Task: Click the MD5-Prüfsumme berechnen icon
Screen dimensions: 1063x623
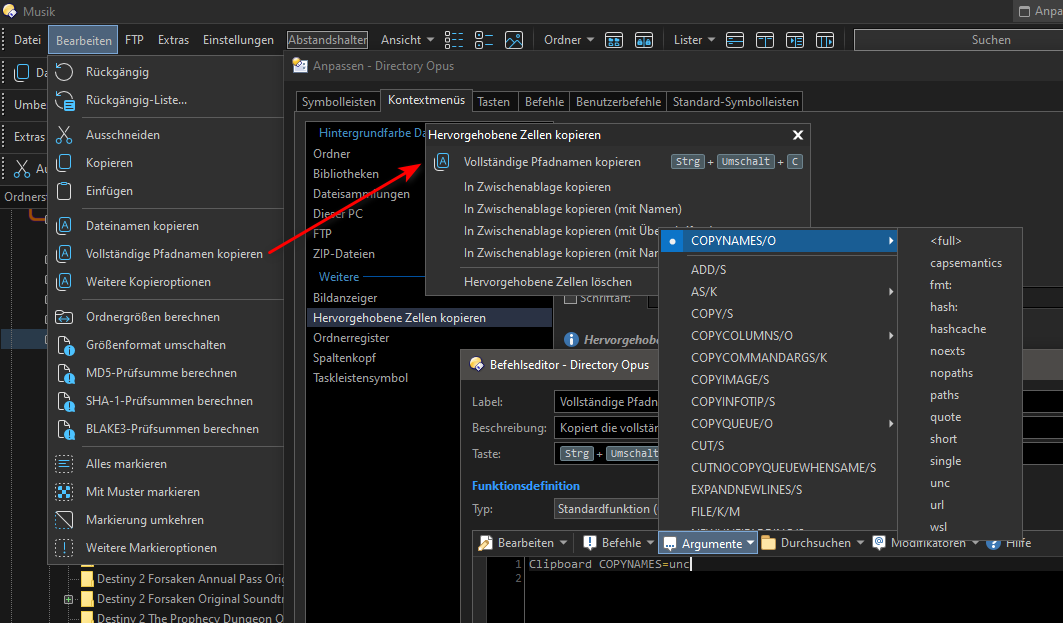Action: point(66,373)
